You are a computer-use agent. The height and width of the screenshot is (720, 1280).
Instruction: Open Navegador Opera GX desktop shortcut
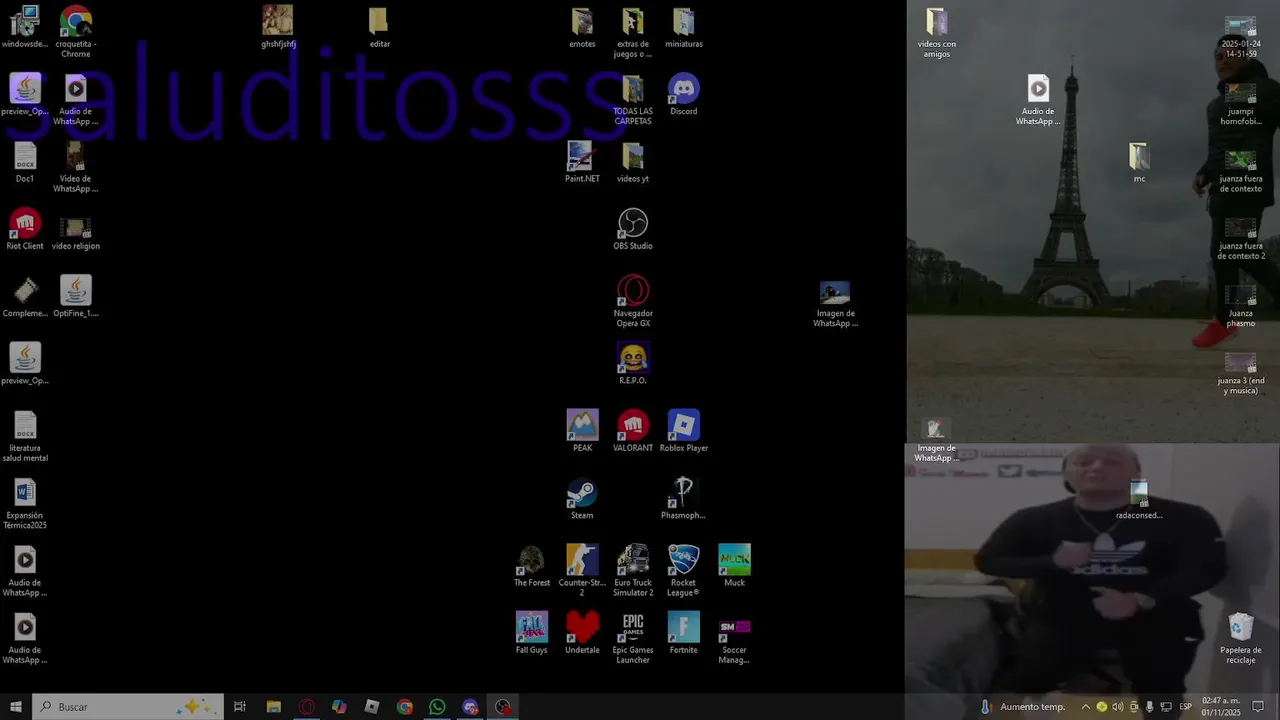coord(633,301)
